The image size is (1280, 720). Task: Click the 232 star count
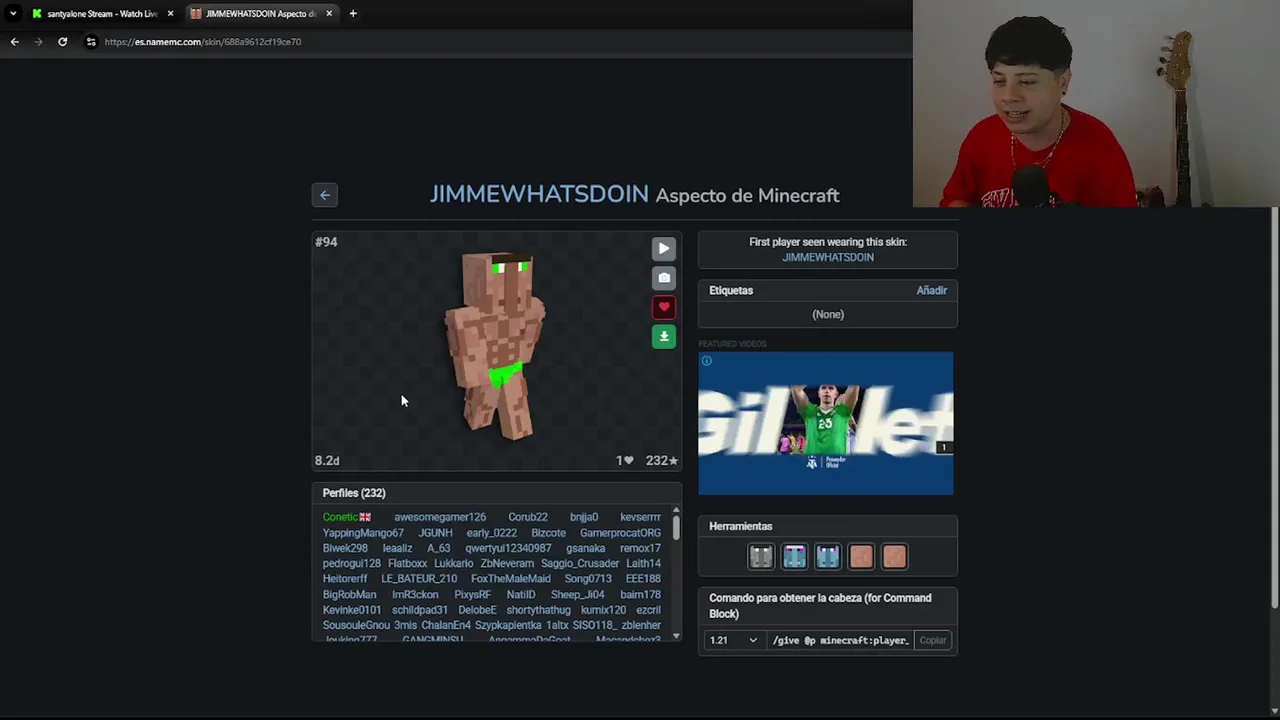point(662,461)
